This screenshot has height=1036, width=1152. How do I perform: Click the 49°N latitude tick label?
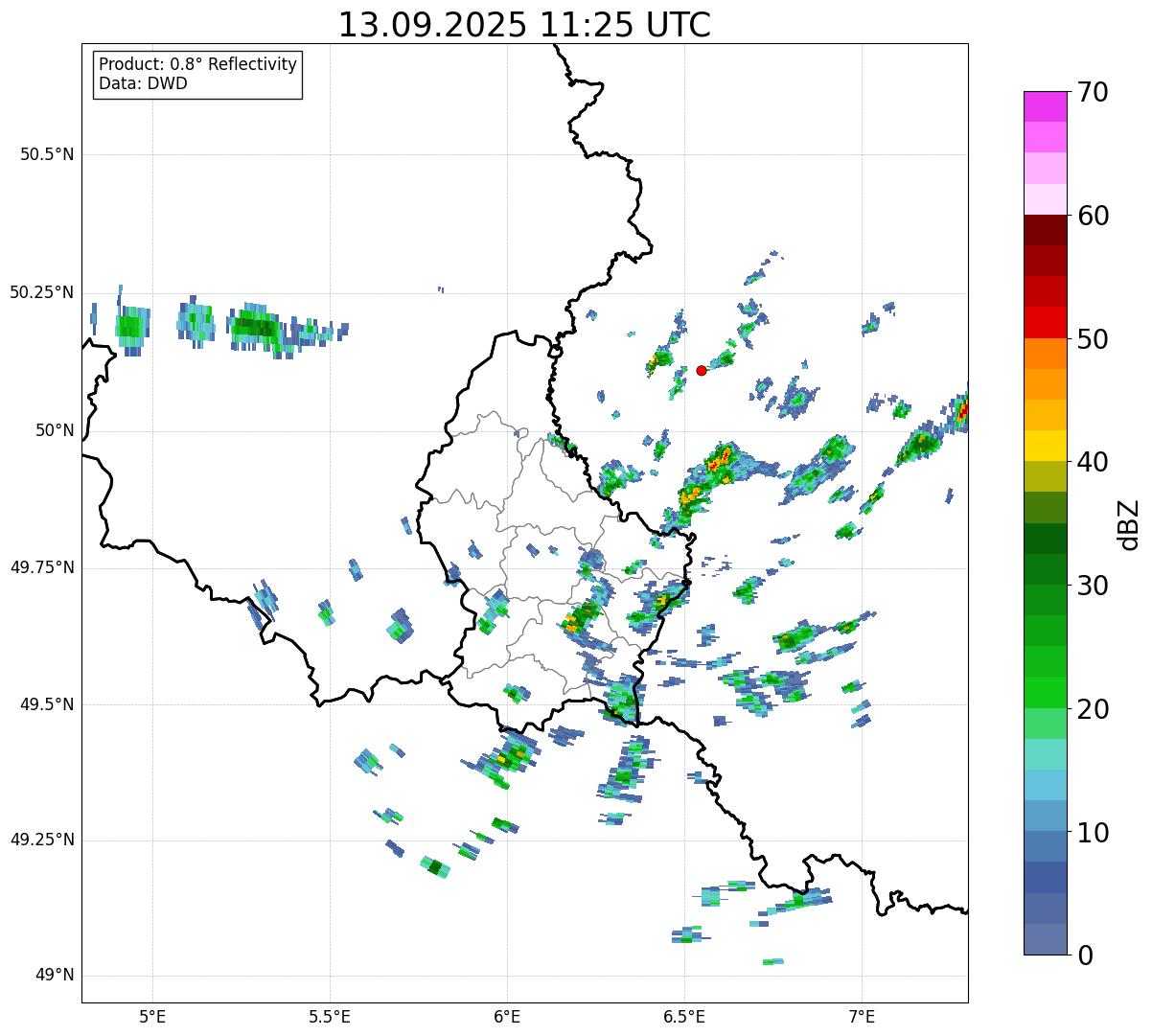coord(54,975)
